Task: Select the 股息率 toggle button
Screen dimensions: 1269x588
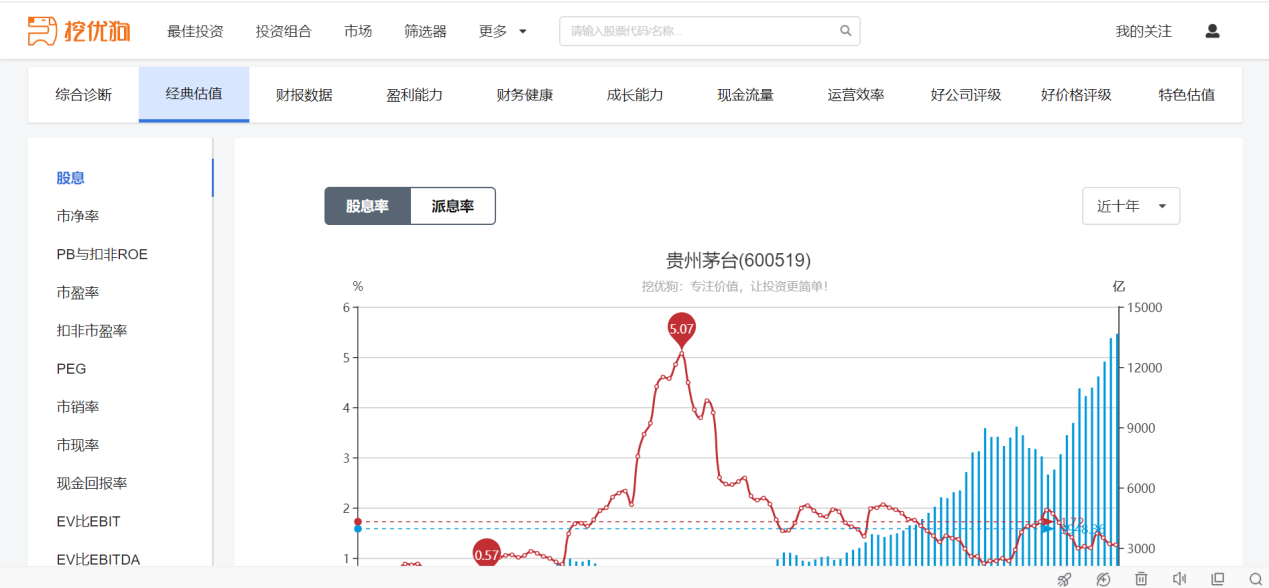Action: [x=367, y=206]
